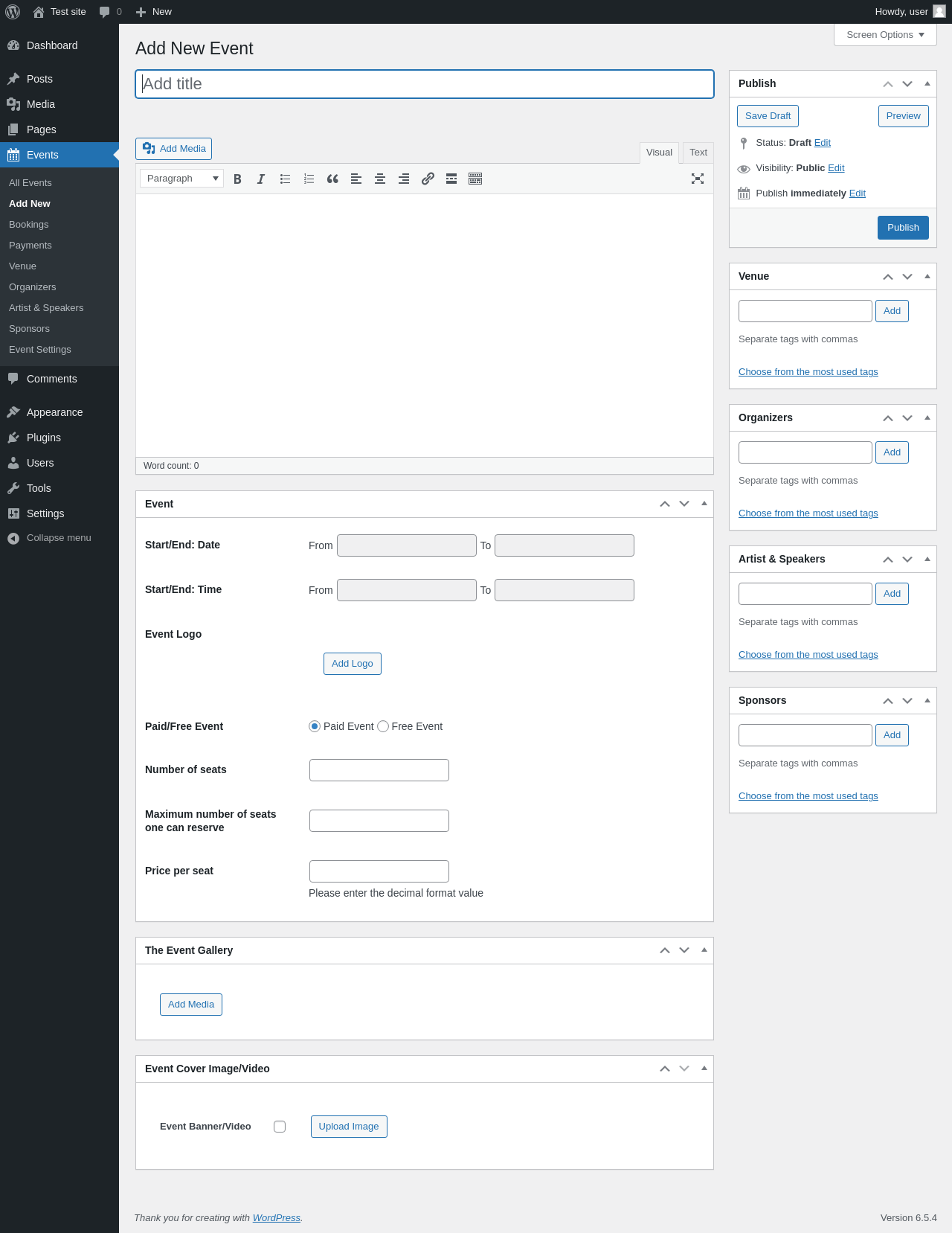The width and height of the screenshot is (952, 1233).
Task: Click Add button in Venue panel
Action: coord(892,311)
